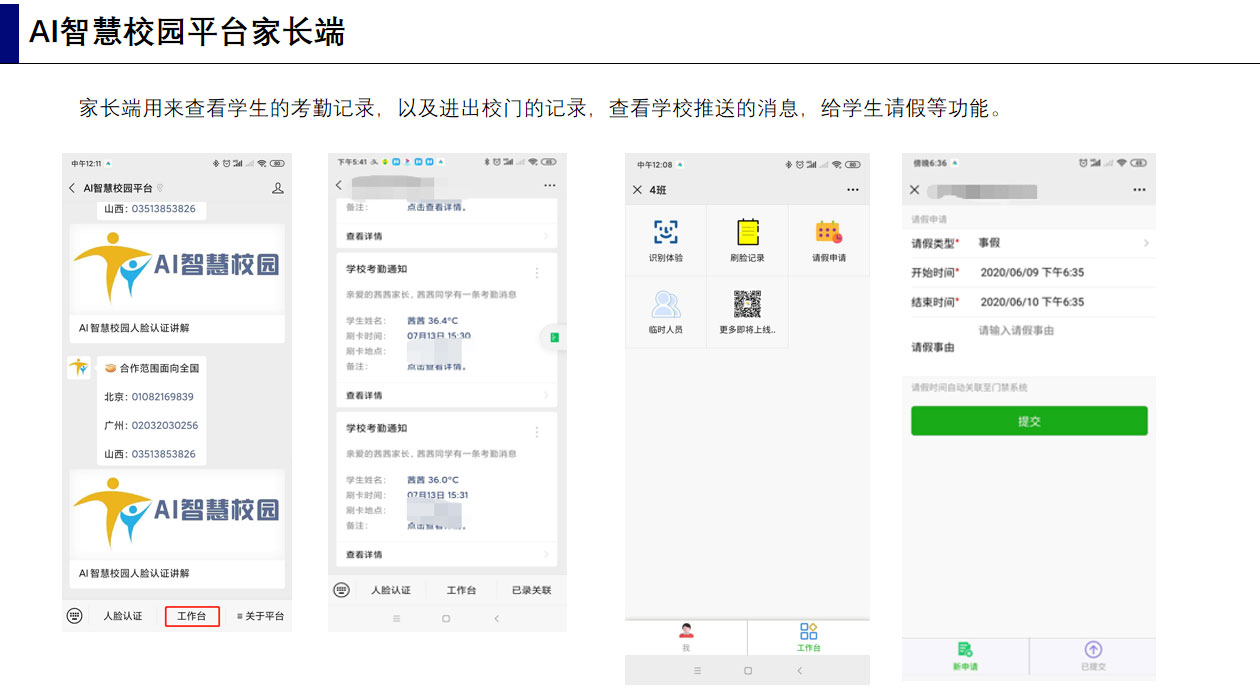Select the 开始时间 date field
The width and height of the screenshot is (1260, 700).
click(1031, 273)
